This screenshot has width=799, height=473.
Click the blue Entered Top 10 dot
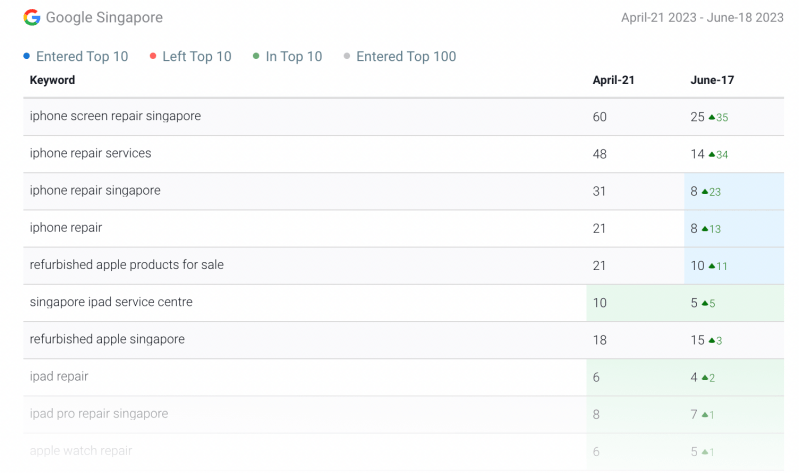(x=26, y=56)
